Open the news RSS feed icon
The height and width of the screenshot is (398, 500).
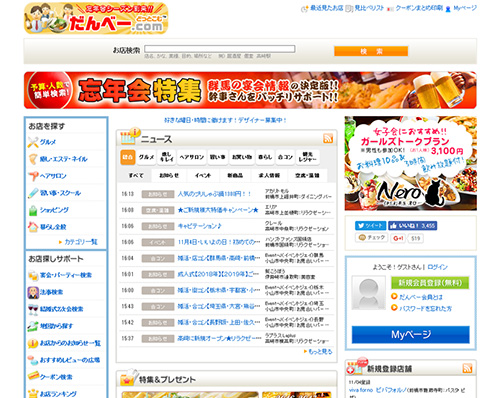click(328, 138)
